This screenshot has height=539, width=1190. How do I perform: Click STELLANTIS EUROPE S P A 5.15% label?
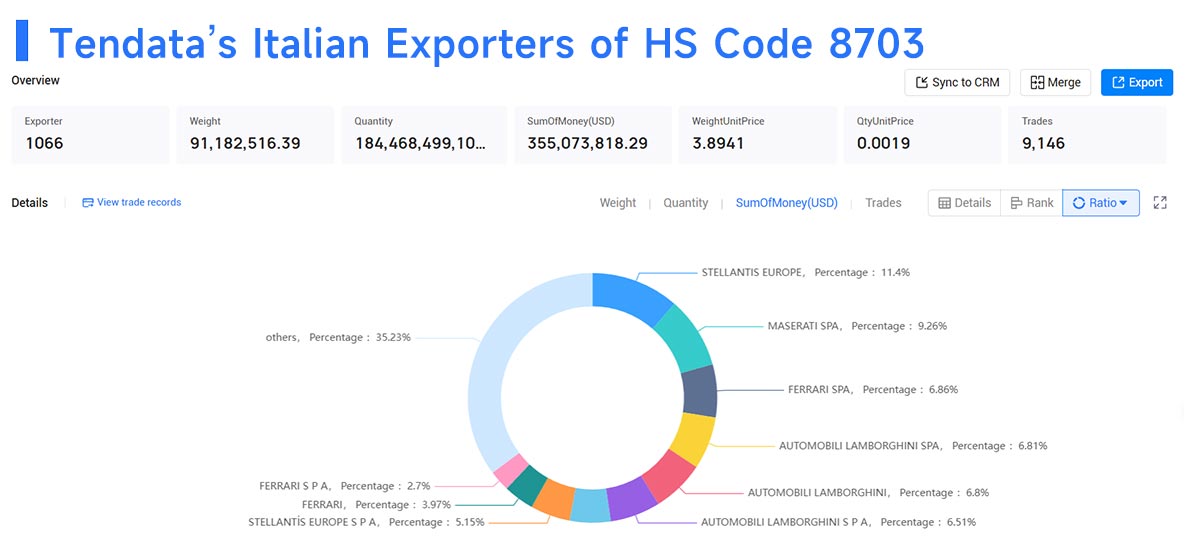367,522
